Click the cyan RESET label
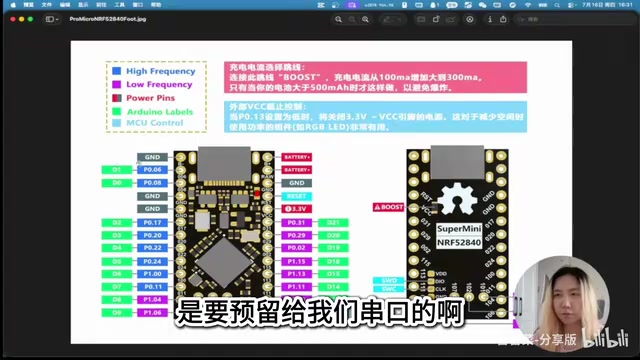This screenshot has height=360, width=640. 297,196
